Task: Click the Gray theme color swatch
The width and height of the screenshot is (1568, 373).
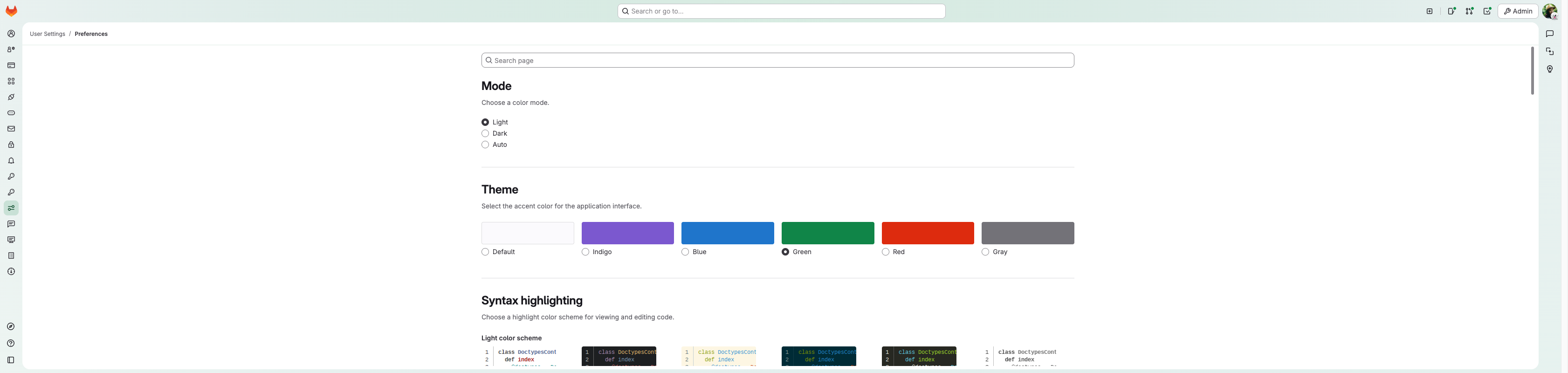Action: 1027,233
